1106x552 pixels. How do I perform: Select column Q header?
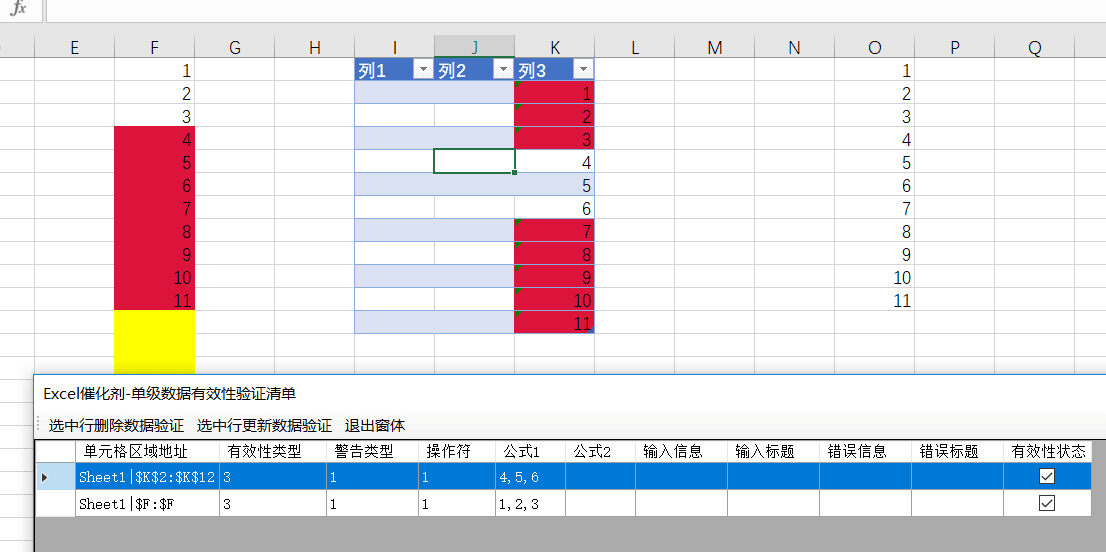pyautogui.click(x=1035, y=47)
